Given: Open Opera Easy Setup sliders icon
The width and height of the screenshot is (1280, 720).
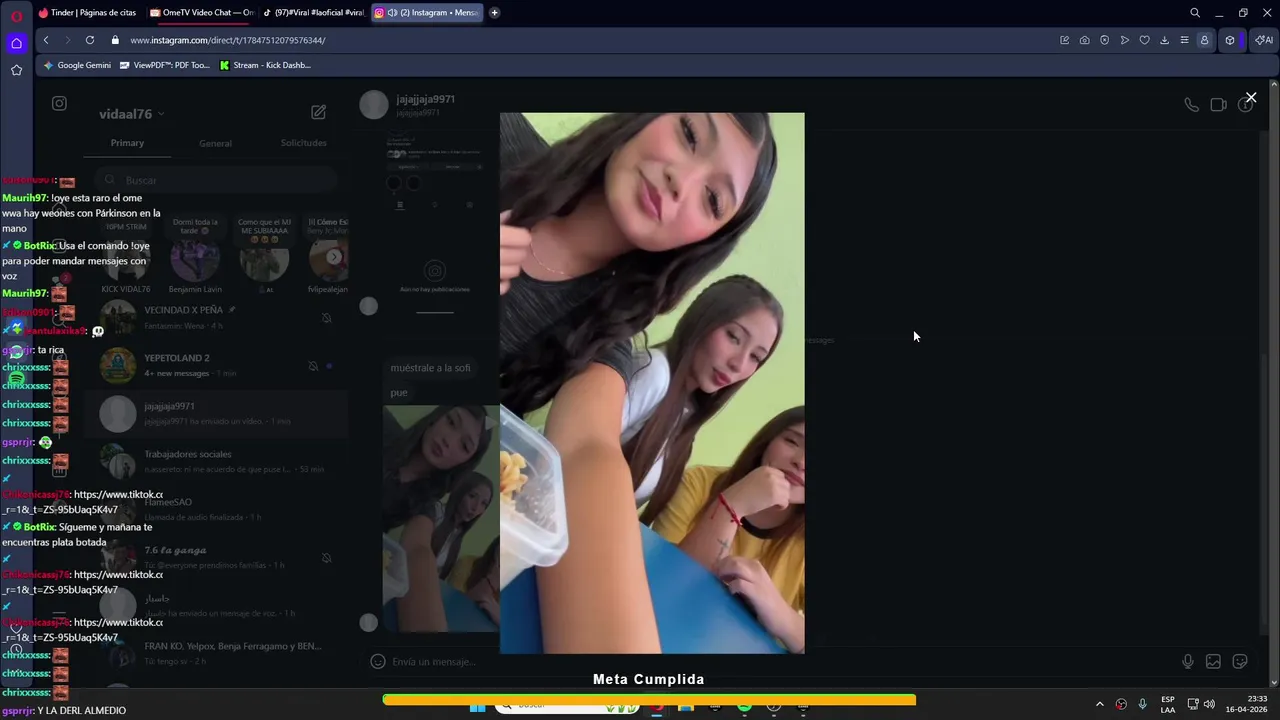Looking at the screenshot, I should pos(1184,40).
